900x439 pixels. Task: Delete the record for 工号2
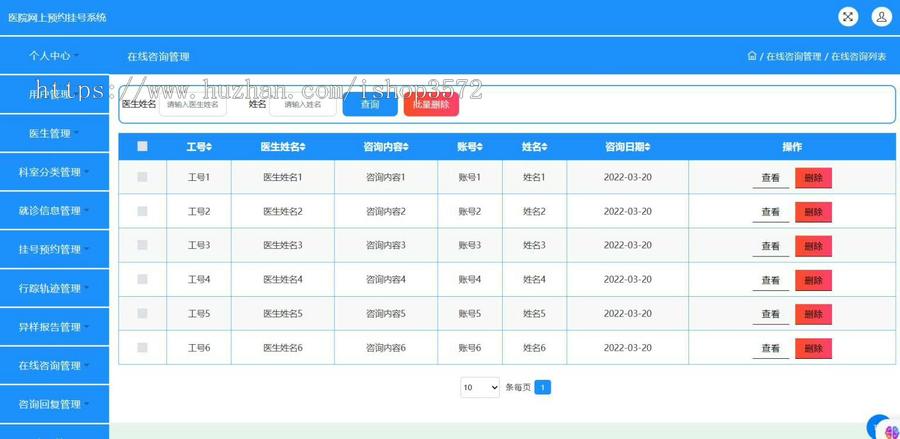tap(813, 212)
